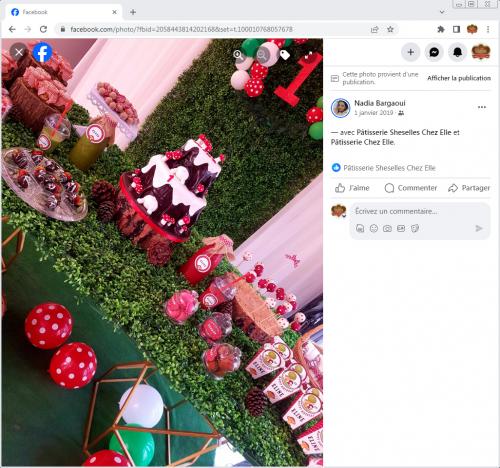This screenshot has width=500, height=468.
Task: Tag the photo using the tag icon
Action: [285, 54]
